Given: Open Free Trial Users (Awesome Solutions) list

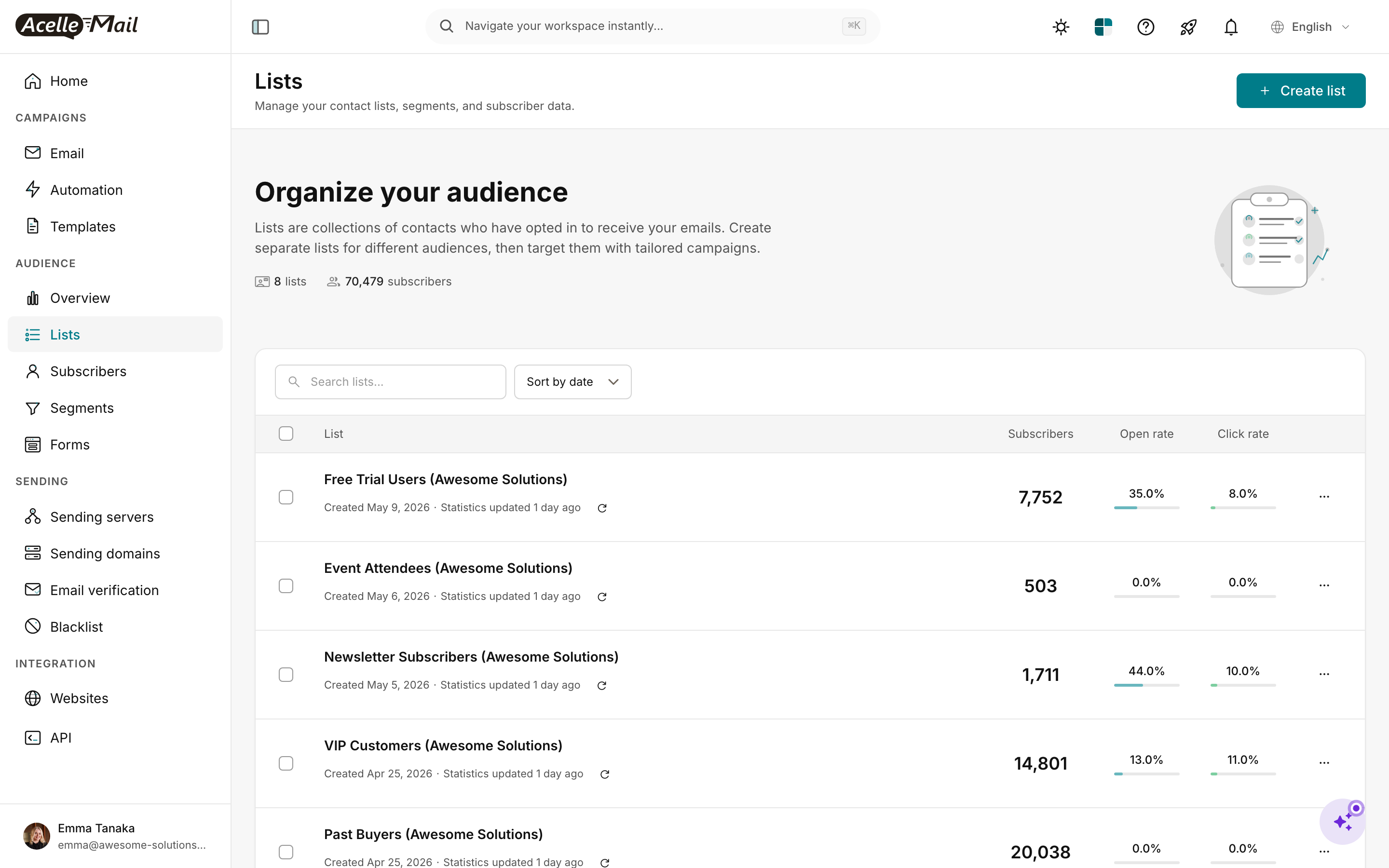Looking at the screenshot, I should tap(446, 479).
